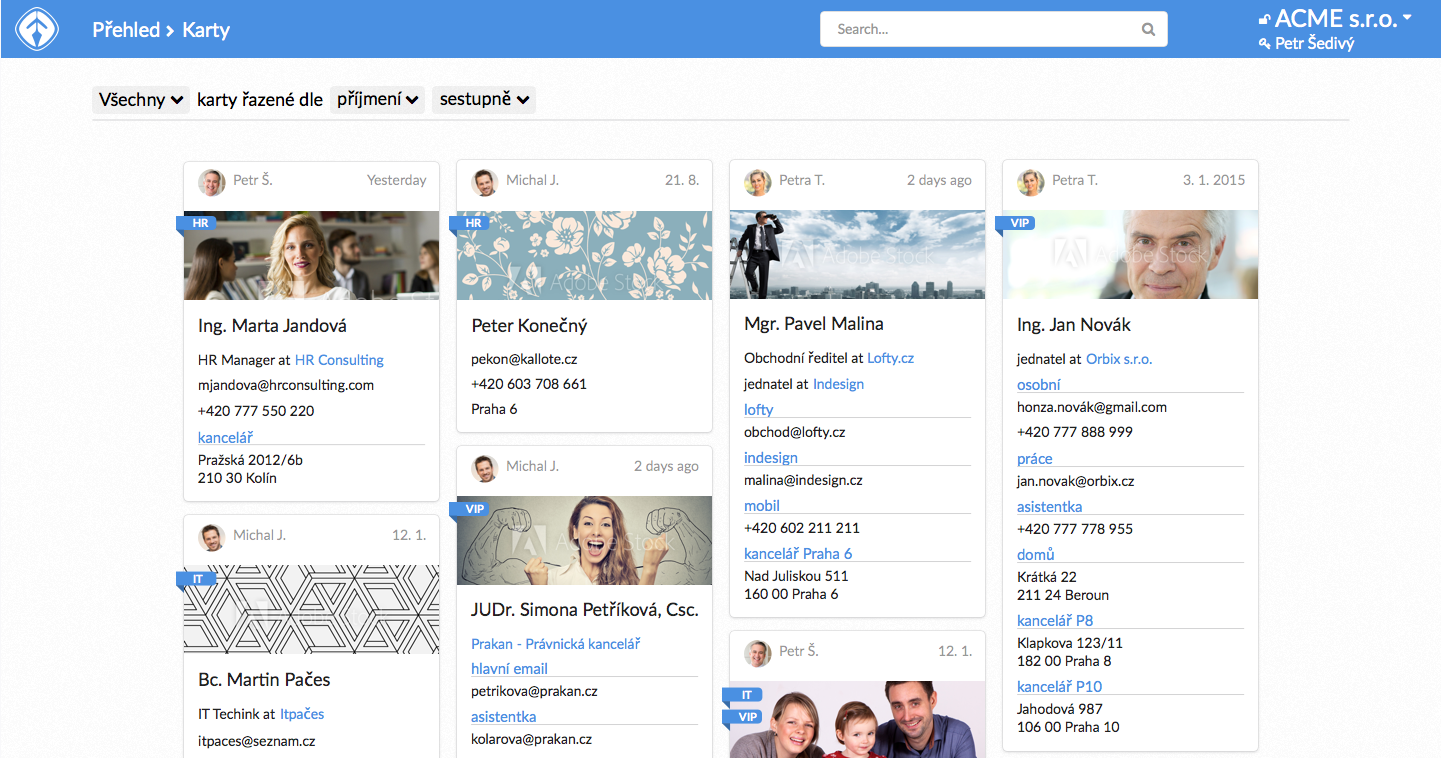Image resolution: width=1441 pixels, height=758 pixels.
Task: Open the sestupně sort order dropdown
Action: pos(483,100)
